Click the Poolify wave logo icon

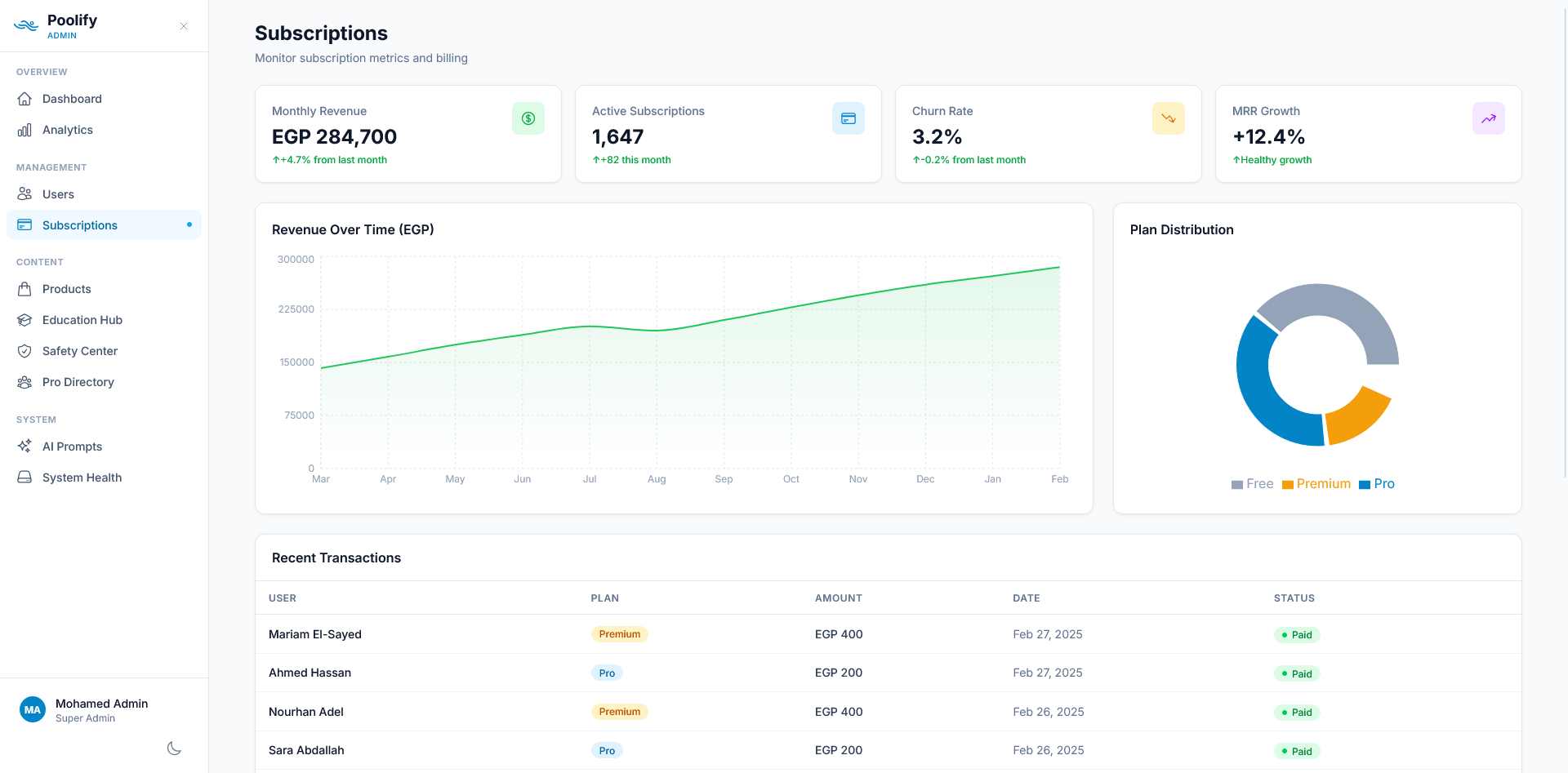[x=26, y=26]
